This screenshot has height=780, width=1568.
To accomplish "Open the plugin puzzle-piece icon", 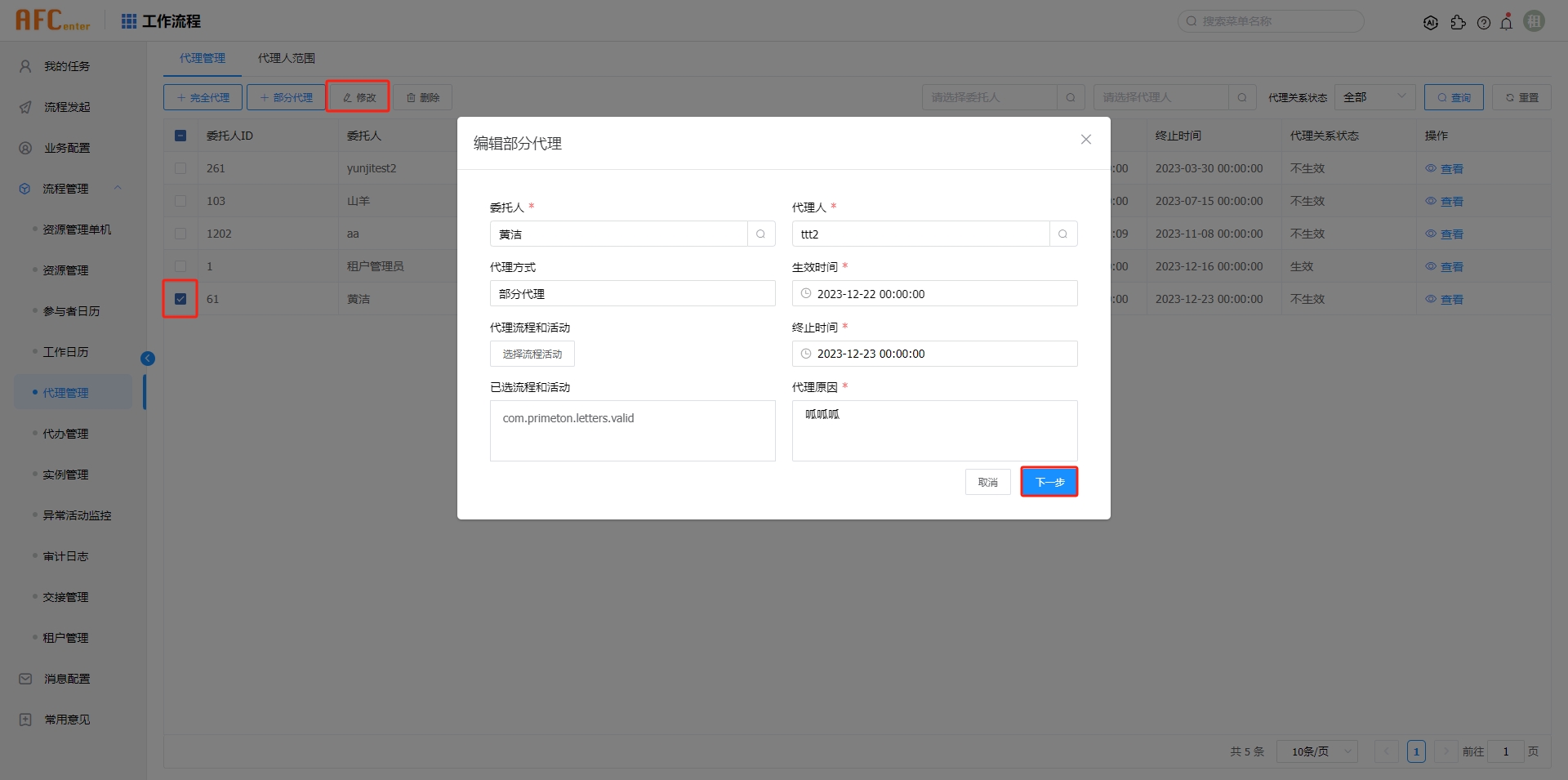I will pyautogui.click(x=1459, y=22).
